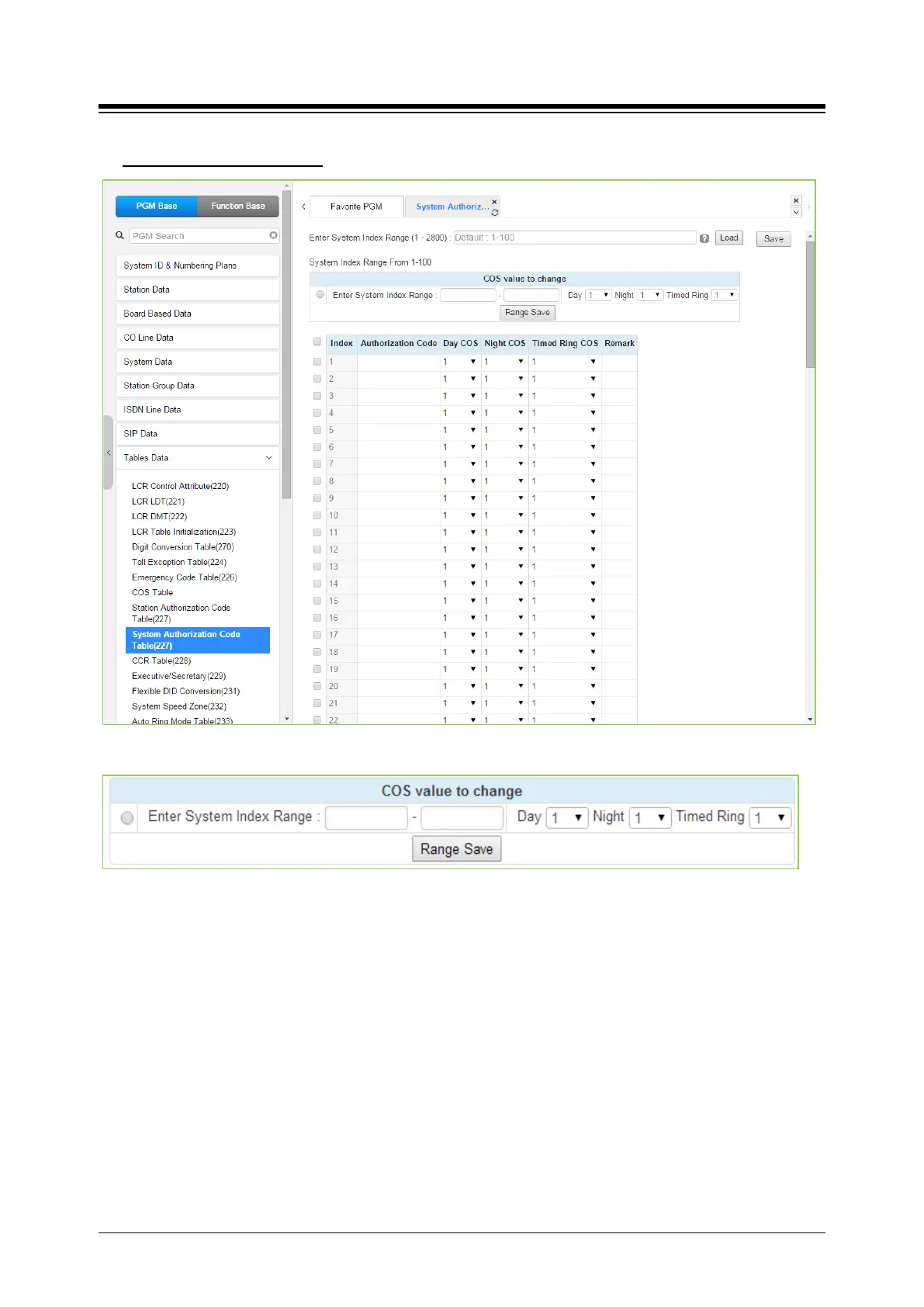Tick the select-all checkbox in the table header

(317, 341)
